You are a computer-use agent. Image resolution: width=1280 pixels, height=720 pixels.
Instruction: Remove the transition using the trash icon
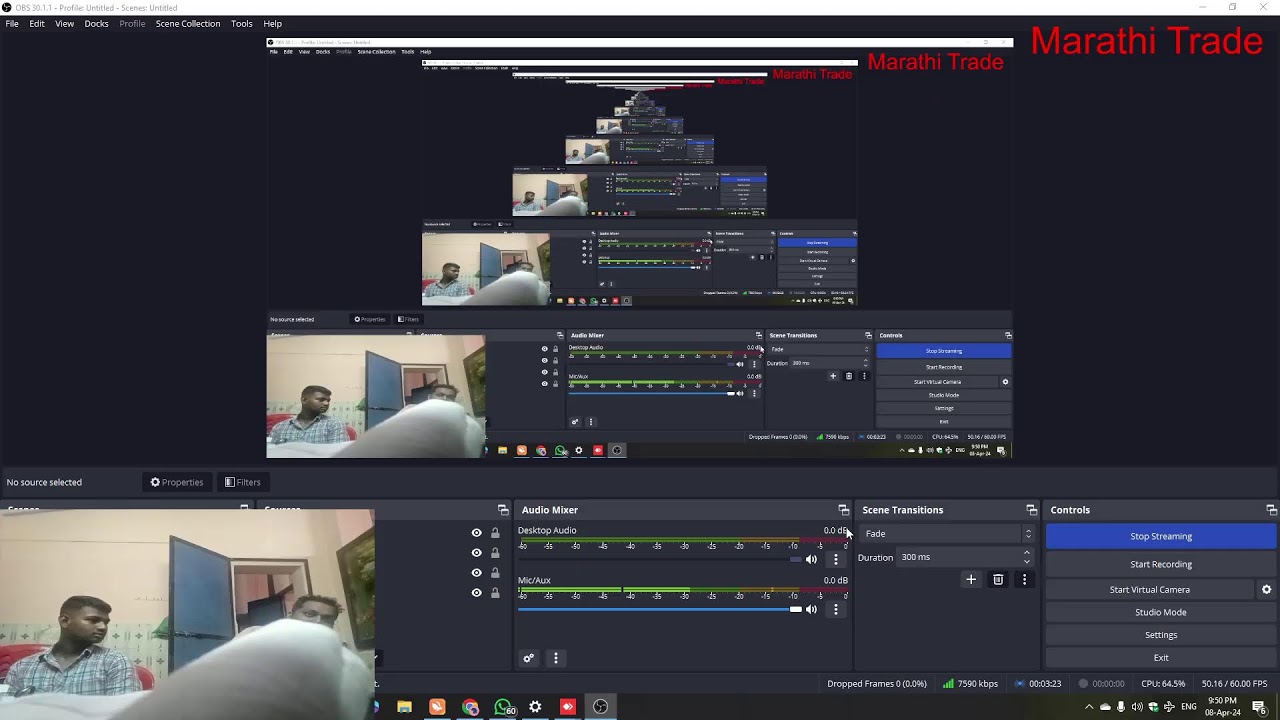pyautogui.click(x=998, y=579)
